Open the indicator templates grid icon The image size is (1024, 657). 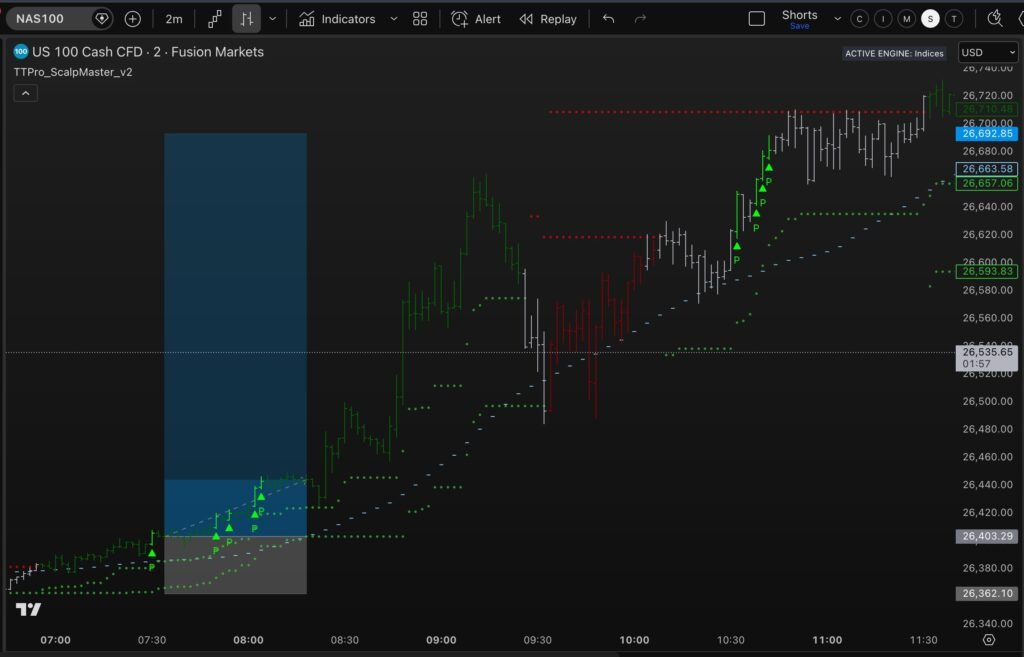pyautogui.click(x=420, y=19)
